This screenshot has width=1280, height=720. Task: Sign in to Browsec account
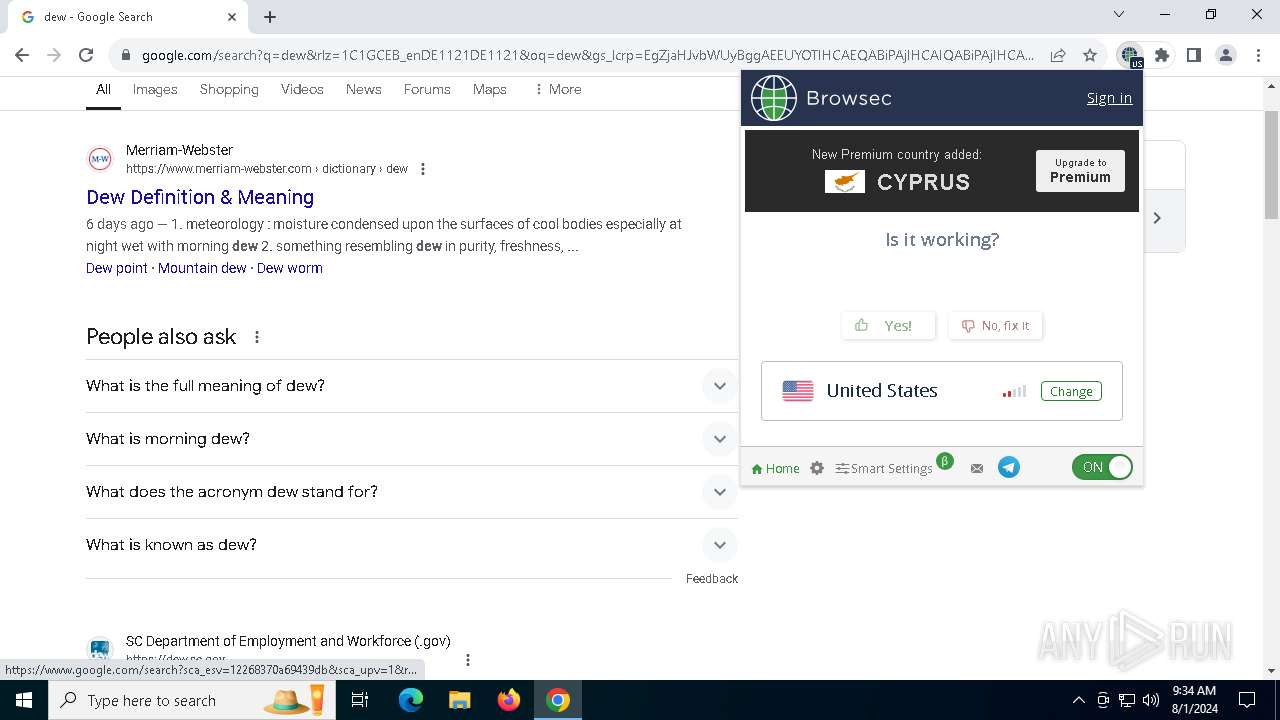[1109, 98]
